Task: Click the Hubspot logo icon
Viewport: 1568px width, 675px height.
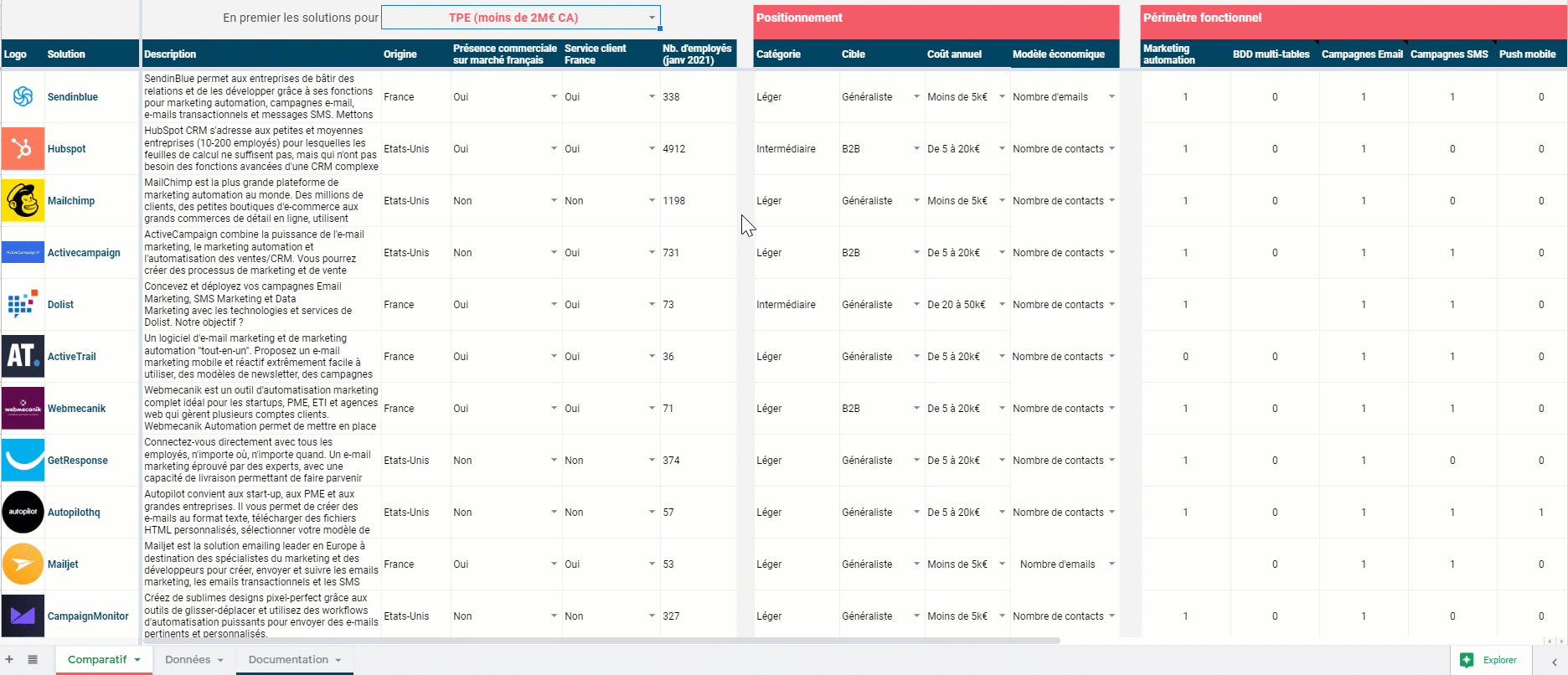Action: point(23,149)
